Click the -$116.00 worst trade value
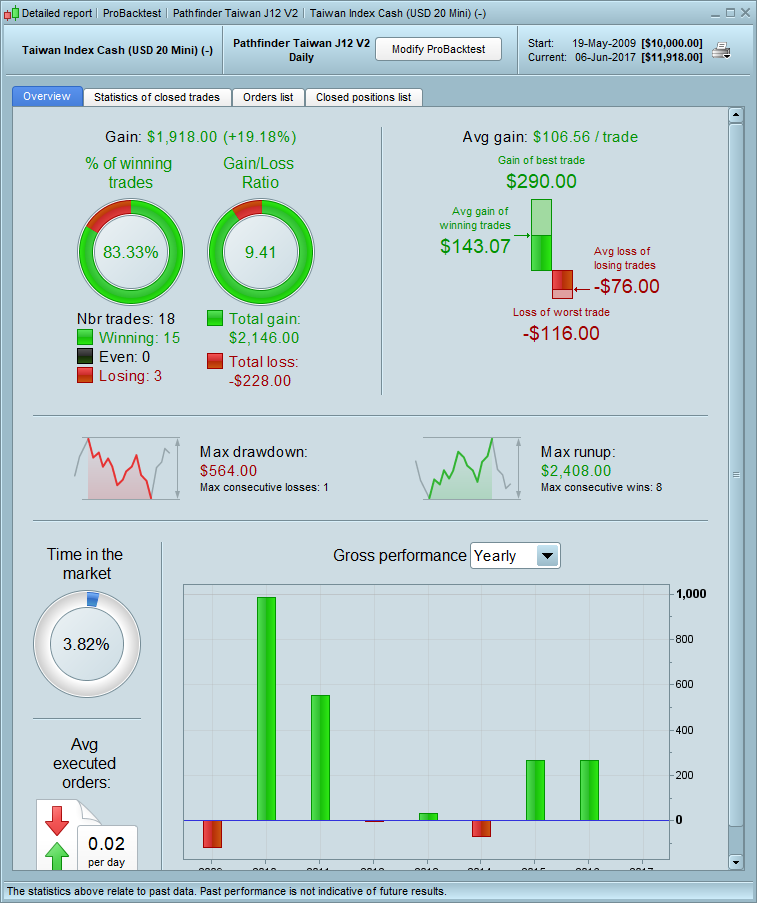The image size is (757, 903). click(x=561, y=333)
